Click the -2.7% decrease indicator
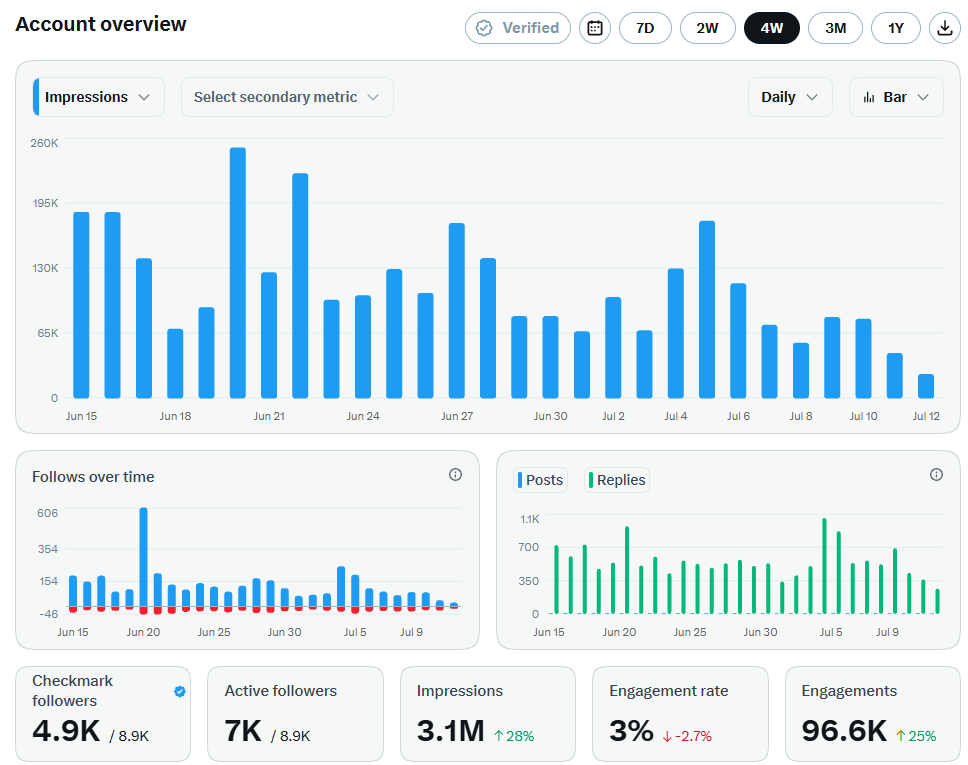968x765 pixels. 687,736
